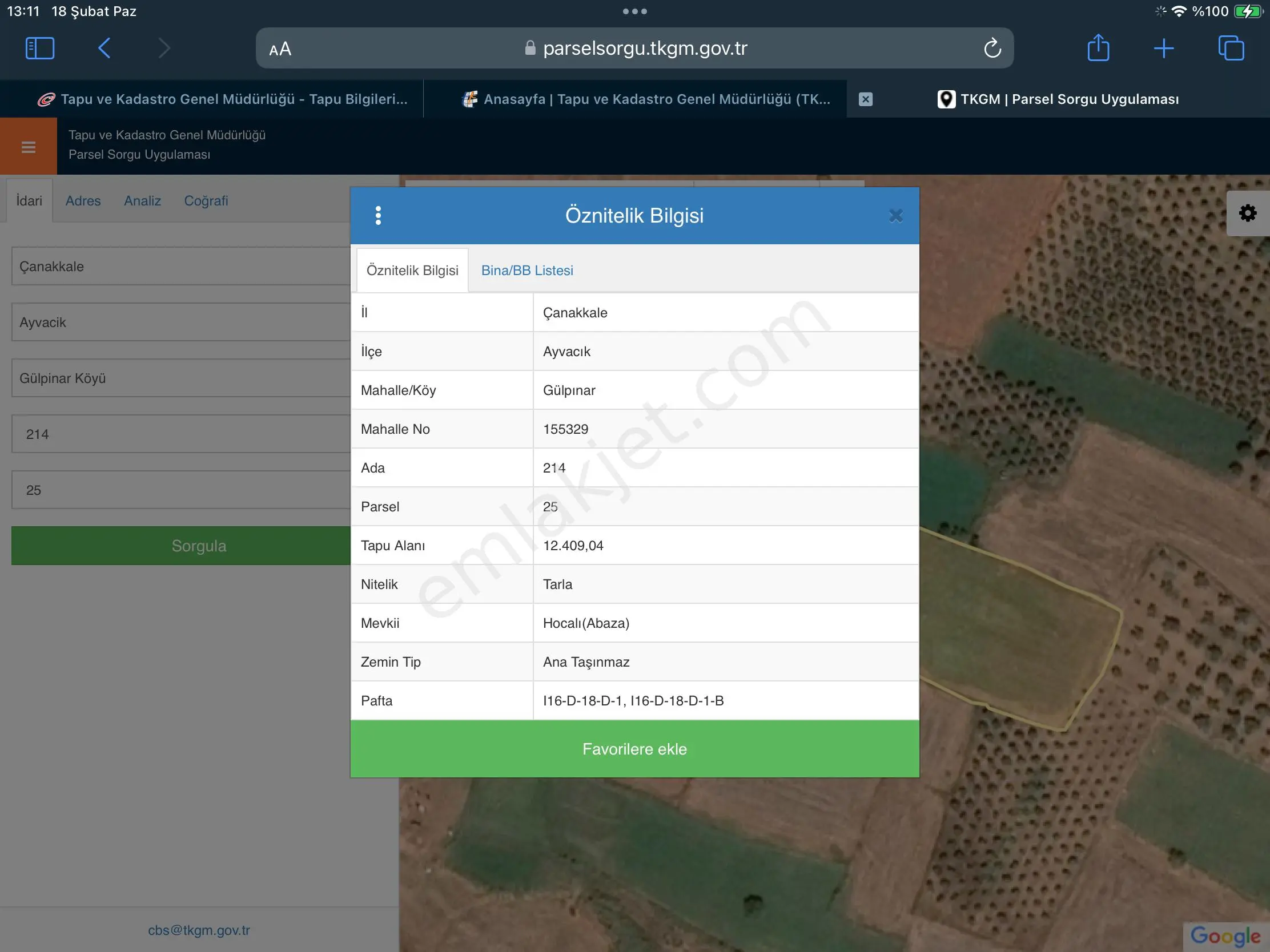This screenshot has width=1270, height=952.
Task: Switch to the Analiz tab
Action: [142, 201]
